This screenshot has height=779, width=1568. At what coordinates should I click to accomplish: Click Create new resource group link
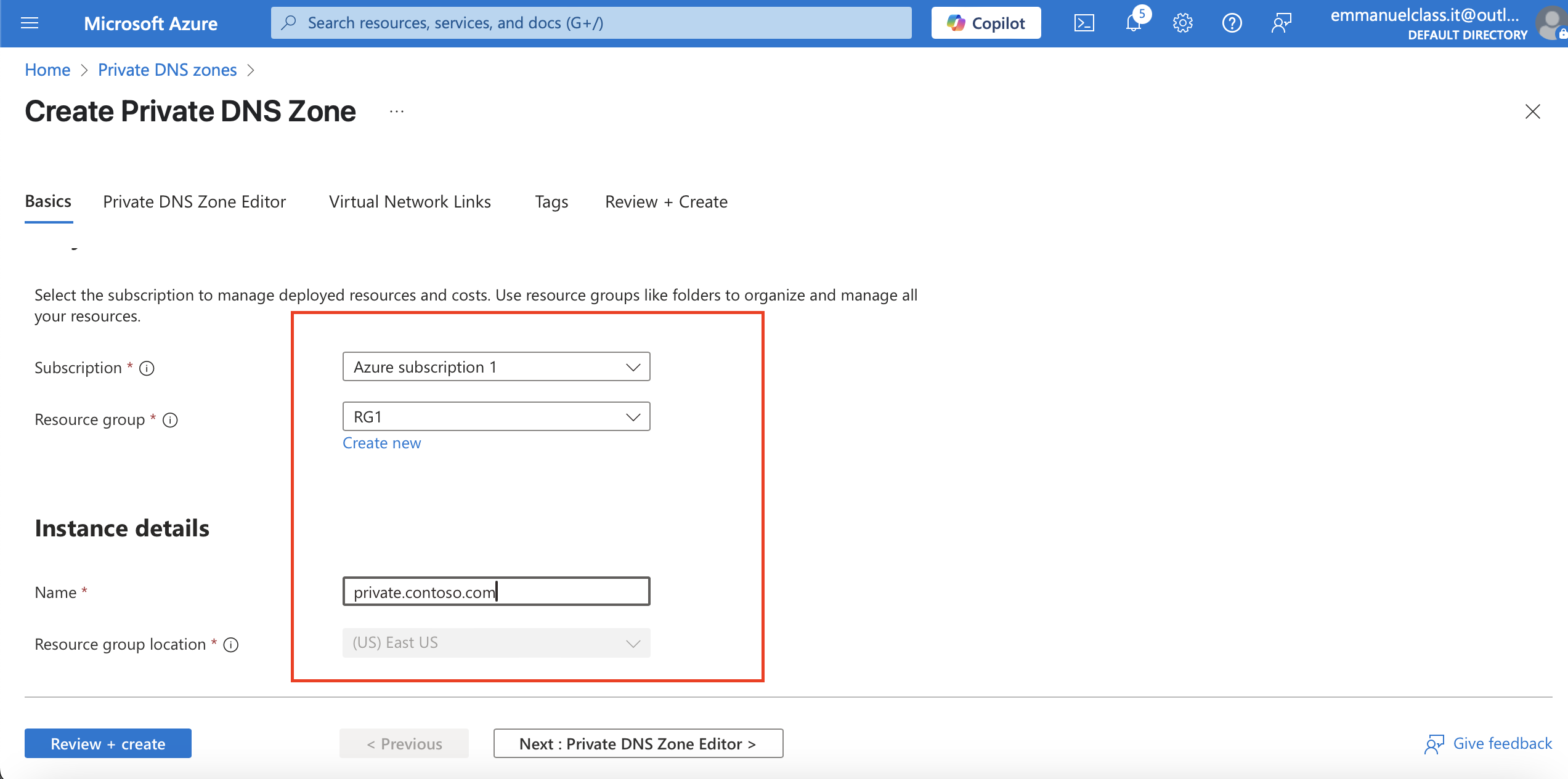[382, 443]
